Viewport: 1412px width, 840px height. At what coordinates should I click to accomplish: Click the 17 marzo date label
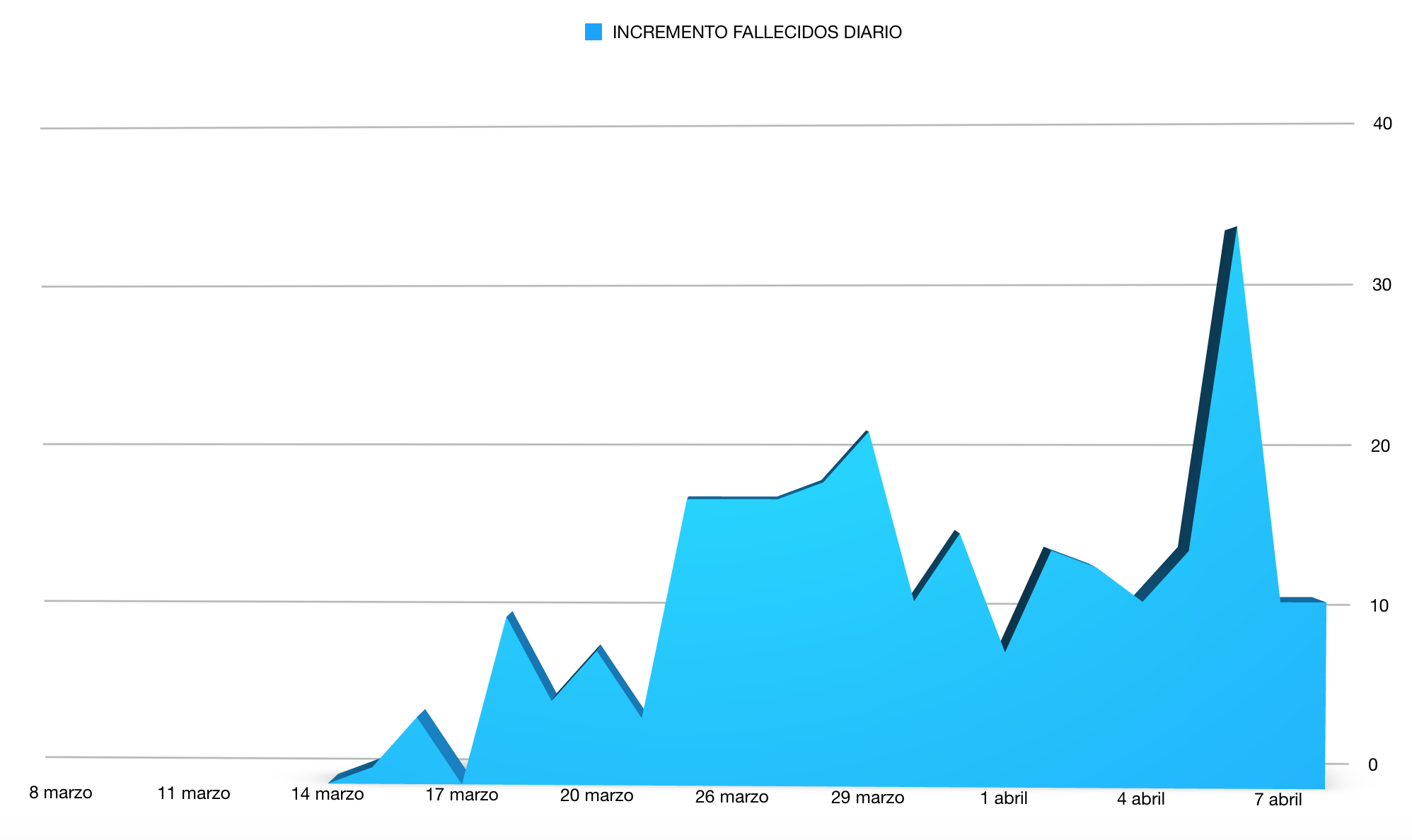coord(462,795)
